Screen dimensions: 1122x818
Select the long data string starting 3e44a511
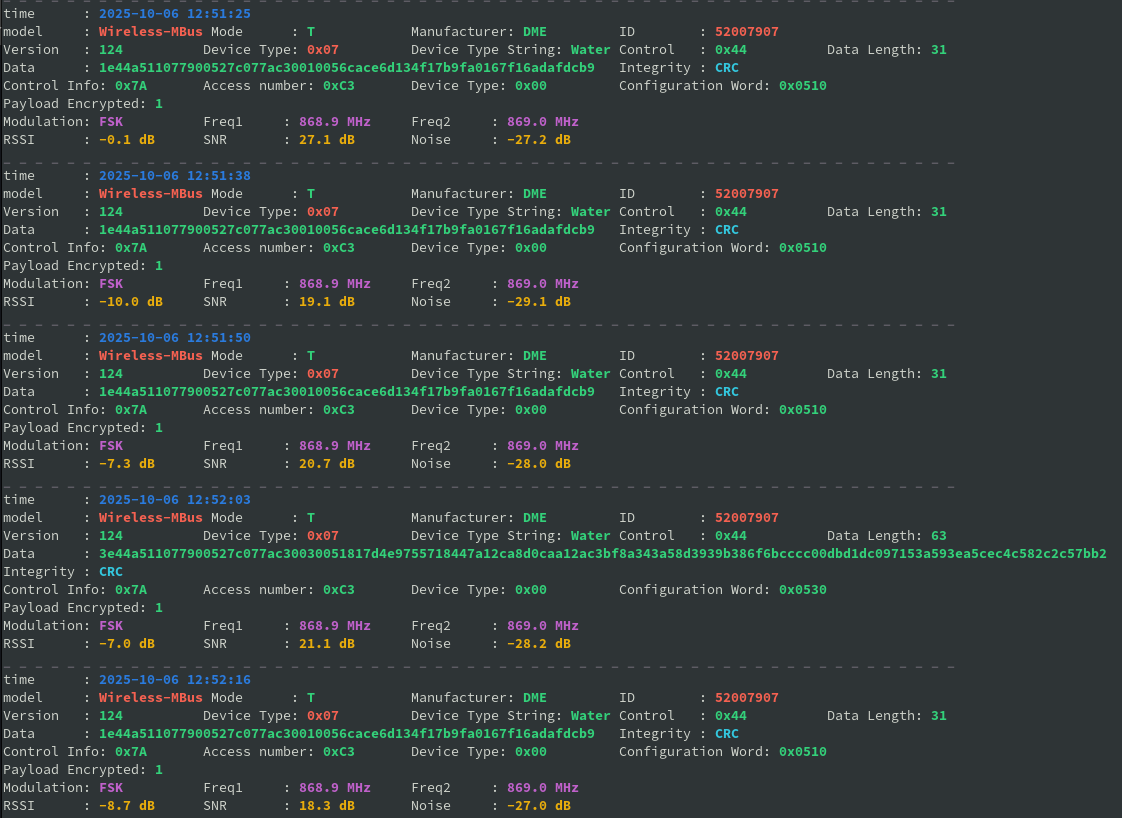[602, 554]
